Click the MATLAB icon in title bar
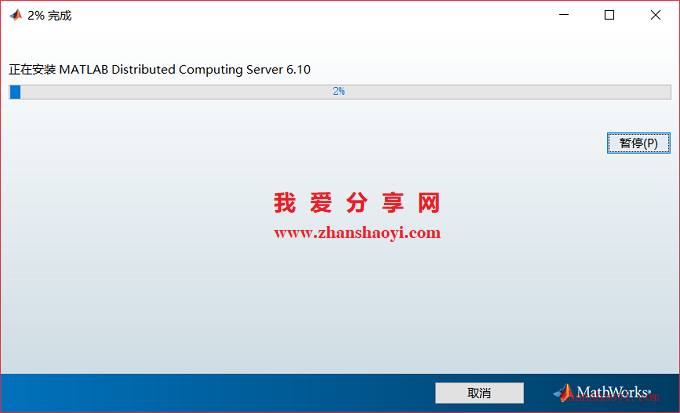680x413 pixels. coord(16,15)
